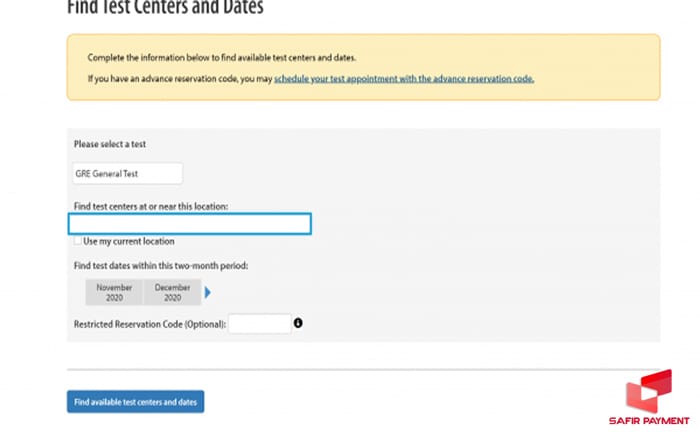Click into the Restricted Reservation Code field
This screenshot has width=700, height=432.
click(x=259, y=324)
